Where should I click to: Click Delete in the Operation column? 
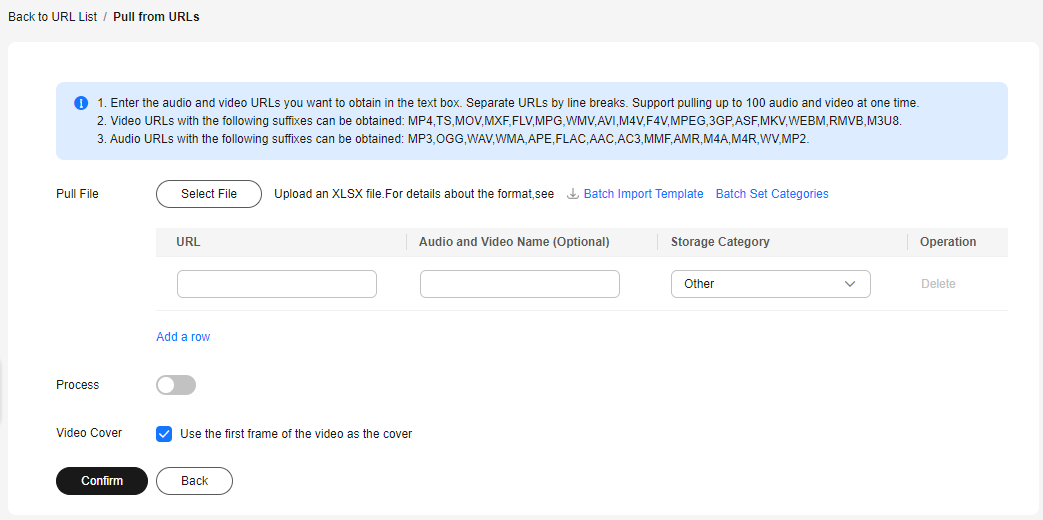938,284
